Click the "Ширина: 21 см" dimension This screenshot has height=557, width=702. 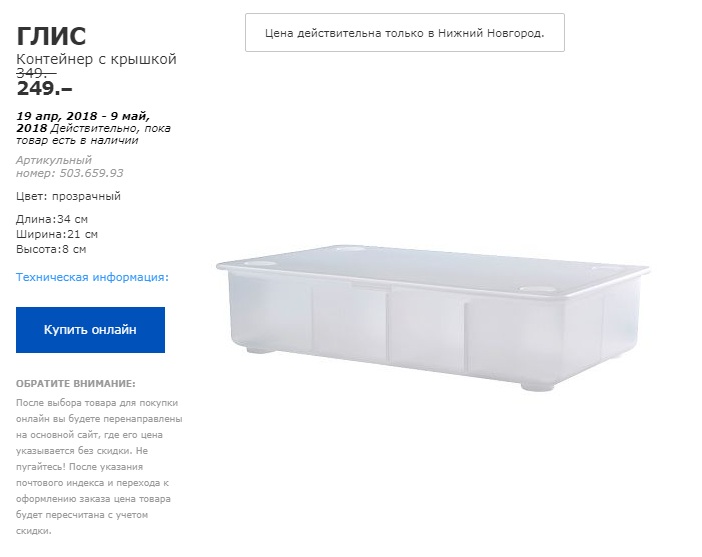[57, 233]
